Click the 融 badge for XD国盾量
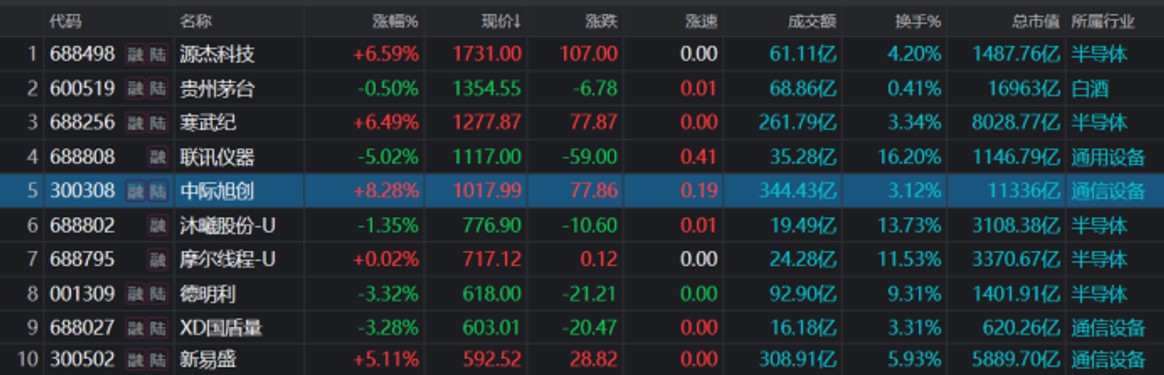 point(135,327)
